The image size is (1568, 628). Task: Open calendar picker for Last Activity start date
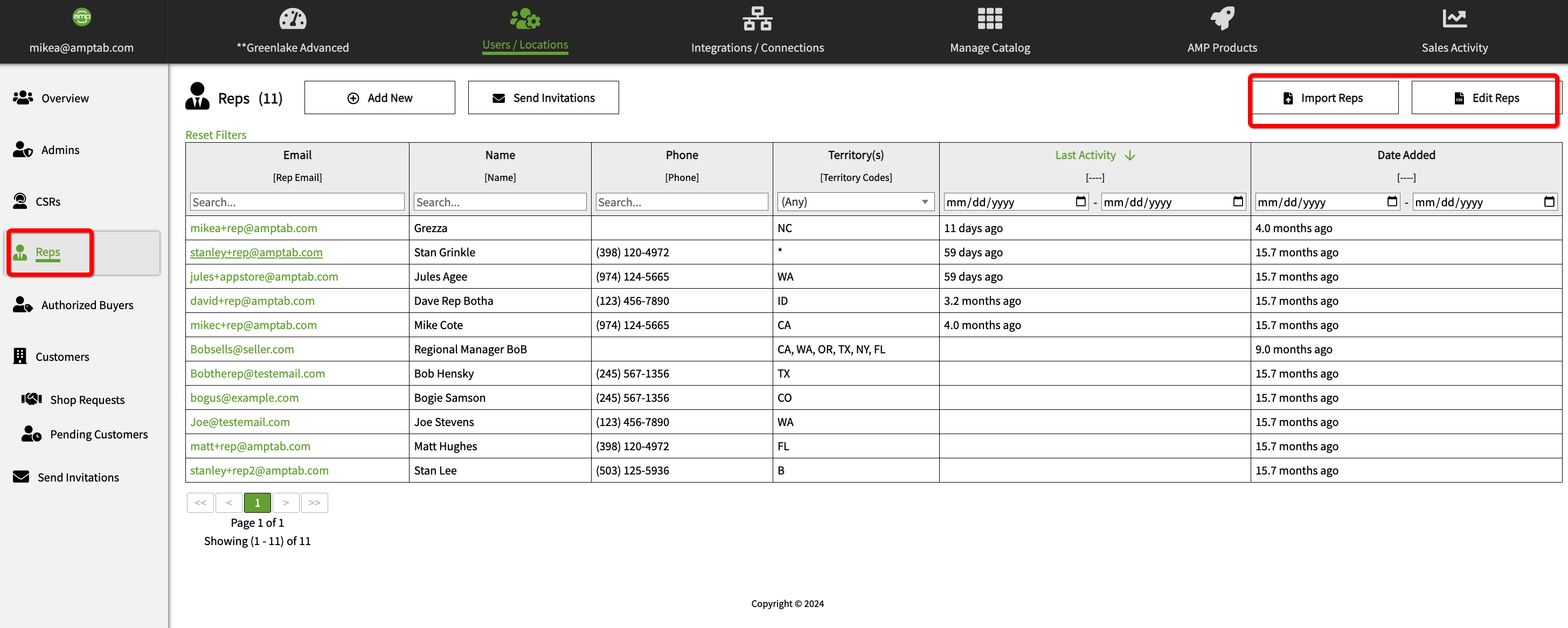point(1080,201)
